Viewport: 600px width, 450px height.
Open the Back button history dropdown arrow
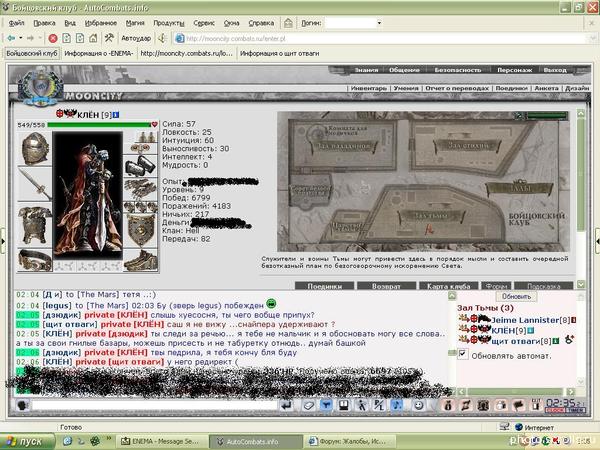click(21, 38)
